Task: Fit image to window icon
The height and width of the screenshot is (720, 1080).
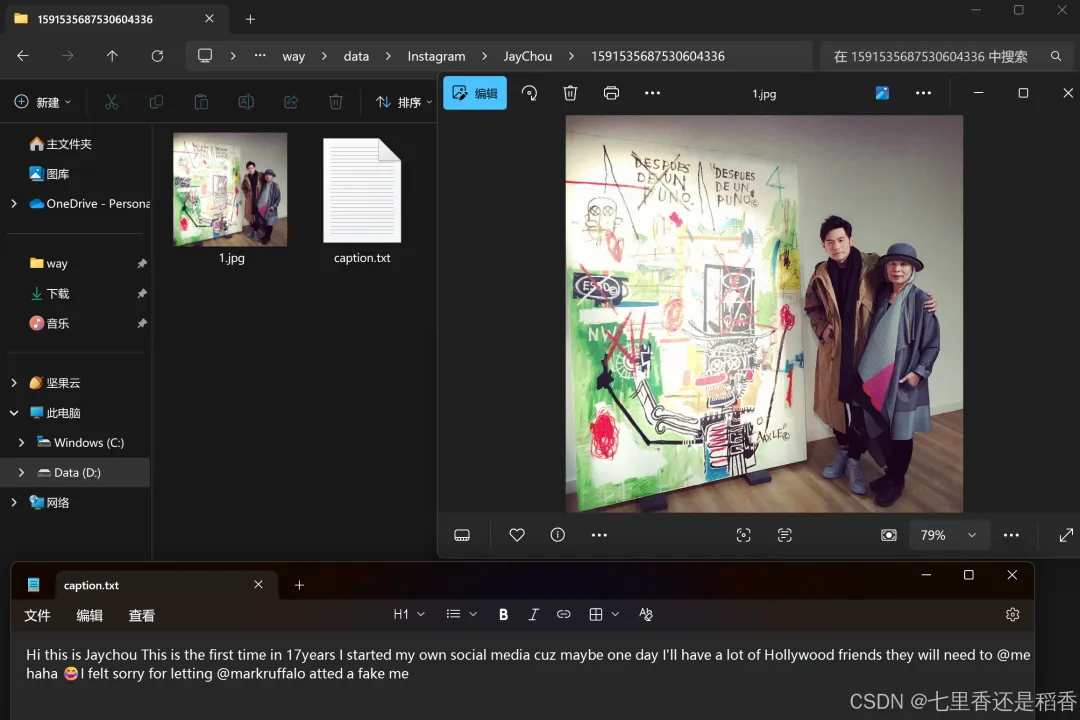Action: click(889, 535)
